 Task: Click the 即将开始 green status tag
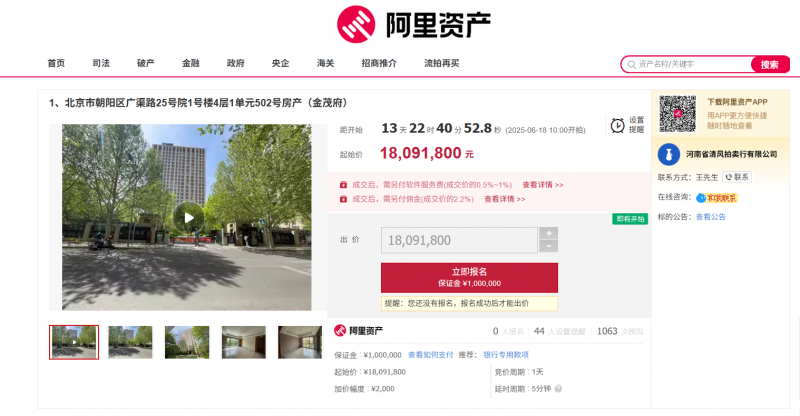point(630,219)
